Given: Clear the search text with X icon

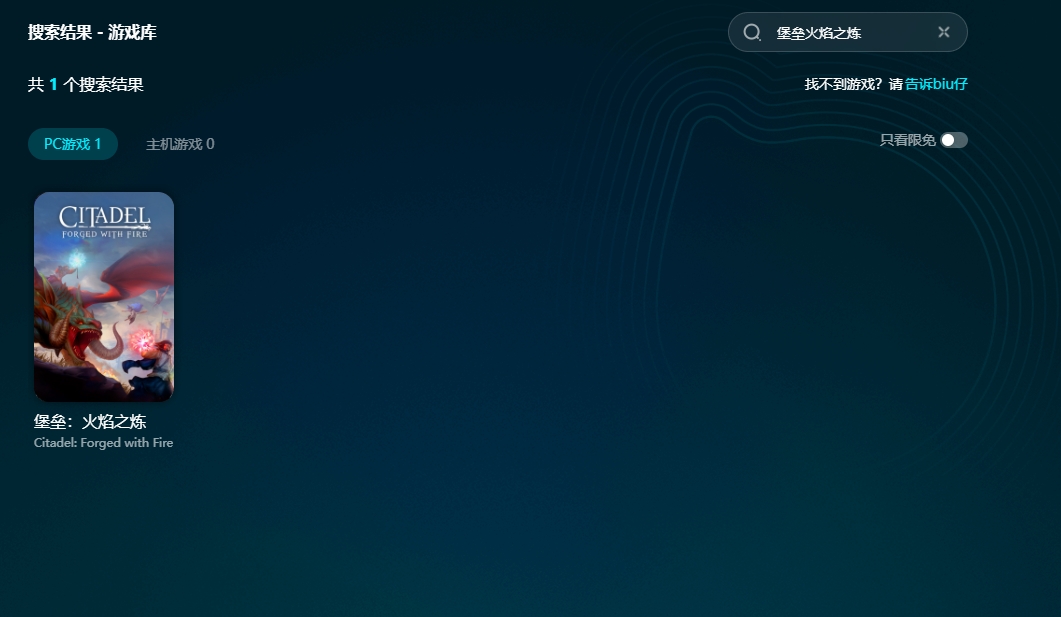Looking at the screenshot, I should click(x=943, y=32).
